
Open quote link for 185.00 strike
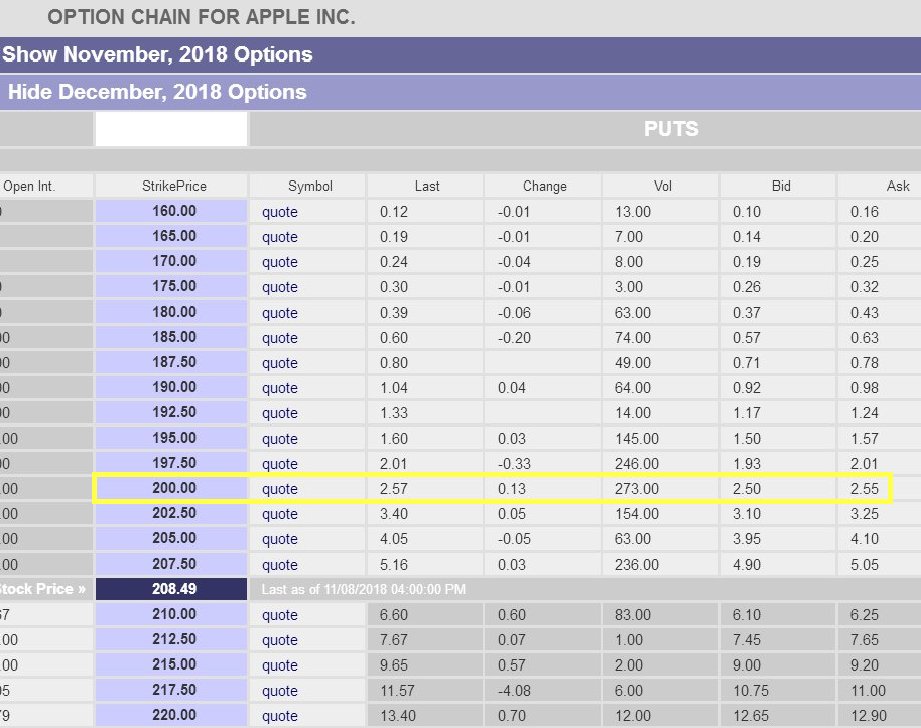click(280, 338)
